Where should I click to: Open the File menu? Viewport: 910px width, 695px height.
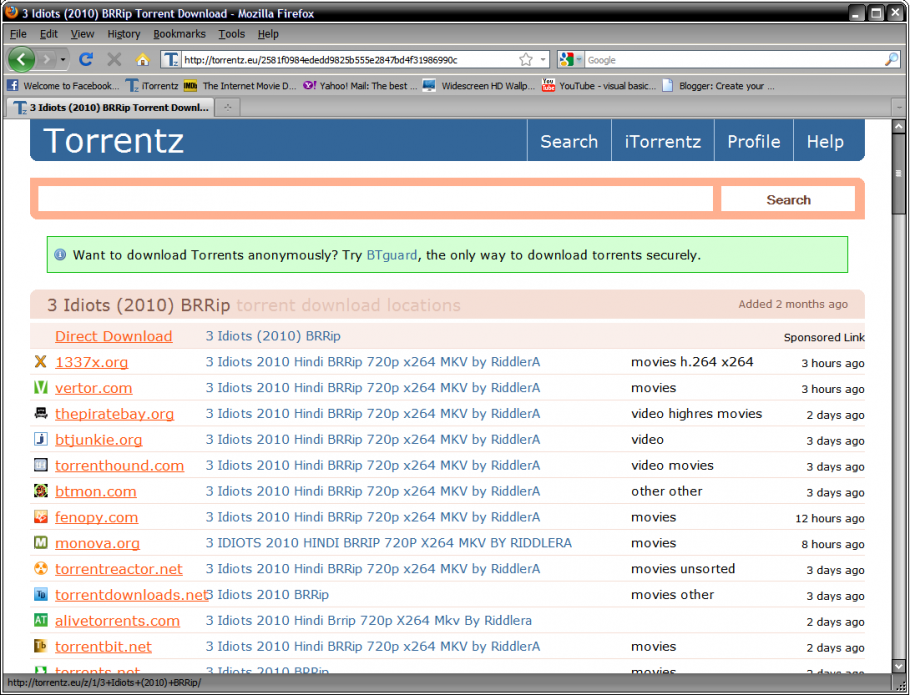click(x=18, y=34)
